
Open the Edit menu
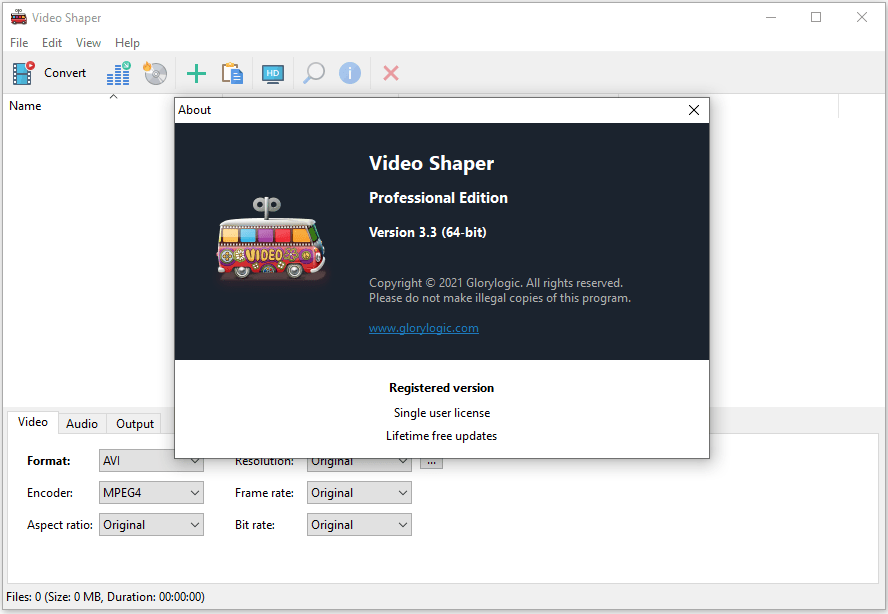point(52,43)
